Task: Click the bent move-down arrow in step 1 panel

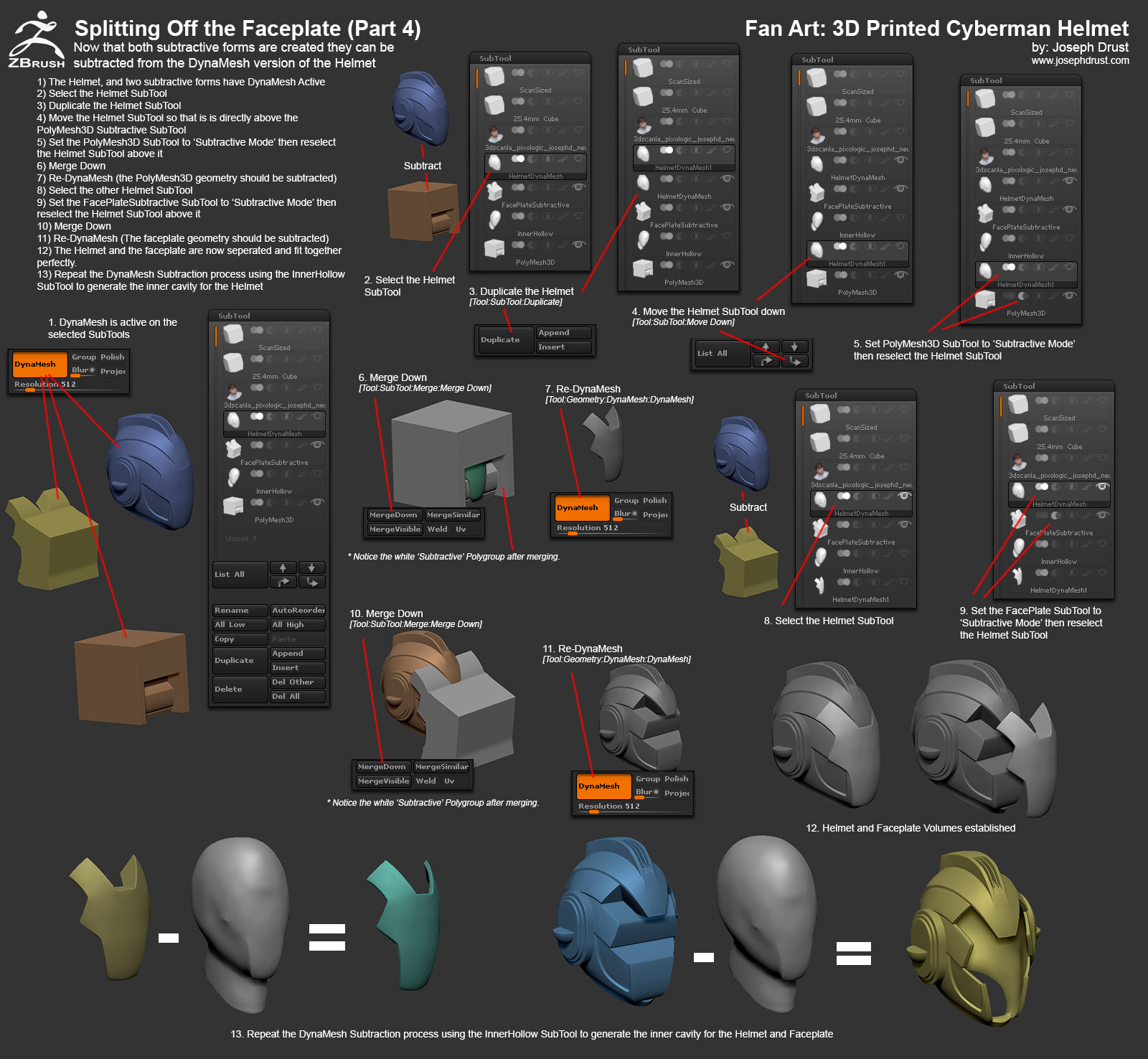Action: (312, 582)
